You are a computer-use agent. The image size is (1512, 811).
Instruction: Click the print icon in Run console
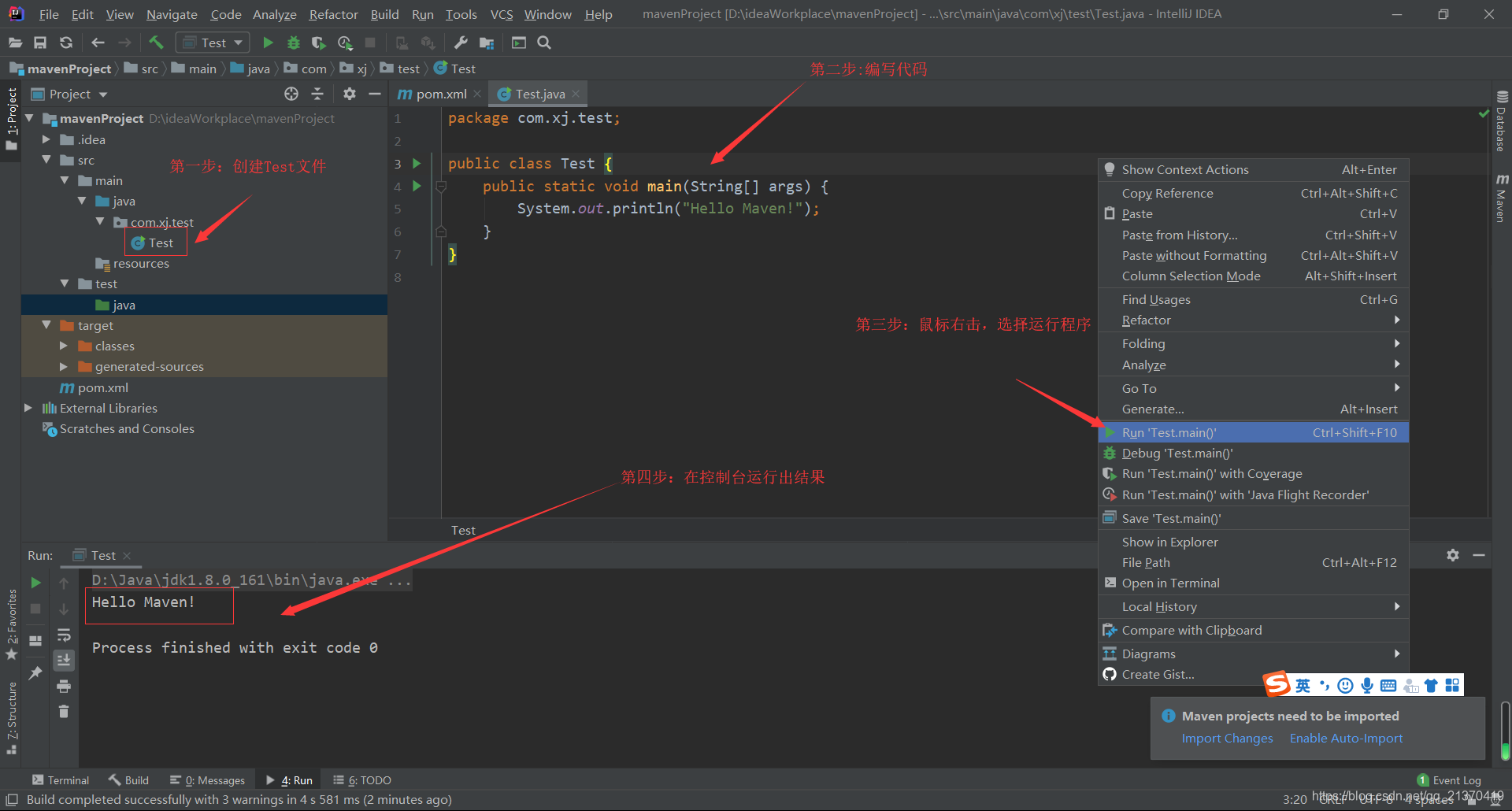[x=64, y=686]
